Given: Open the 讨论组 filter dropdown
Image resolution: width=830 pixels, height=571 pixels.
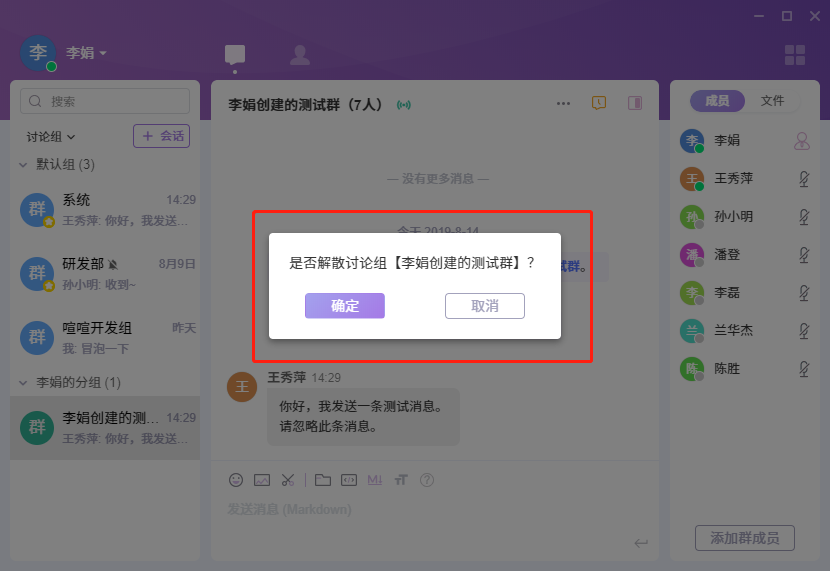Looking at the screenshot, I should [x=51, y=136].
